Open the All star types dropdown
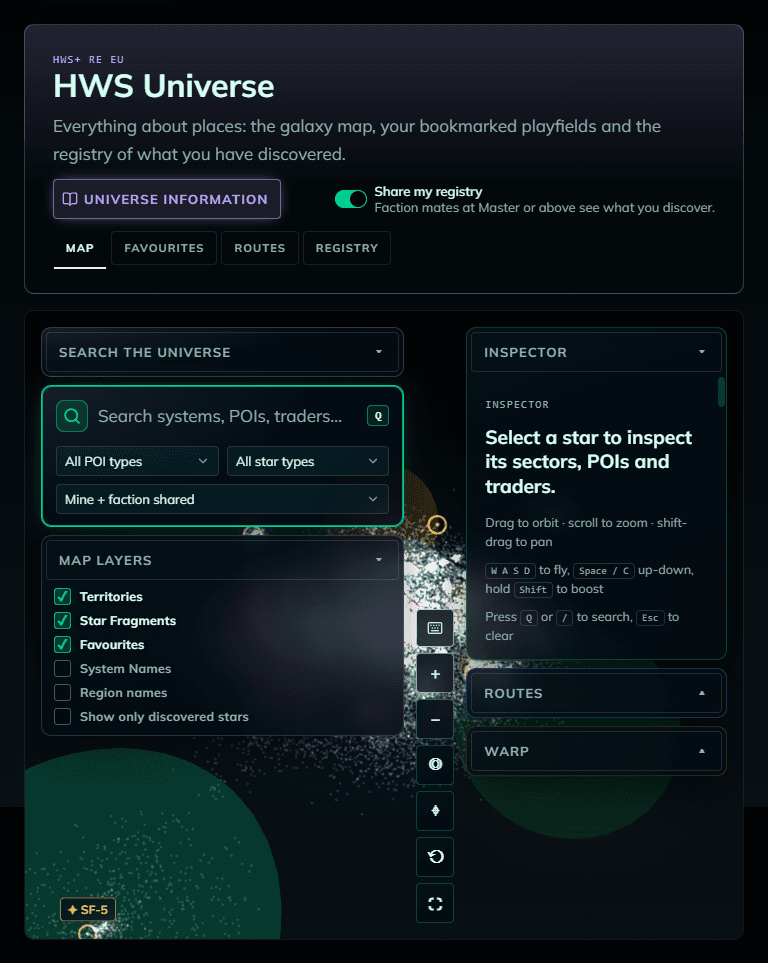 (308, 461)
